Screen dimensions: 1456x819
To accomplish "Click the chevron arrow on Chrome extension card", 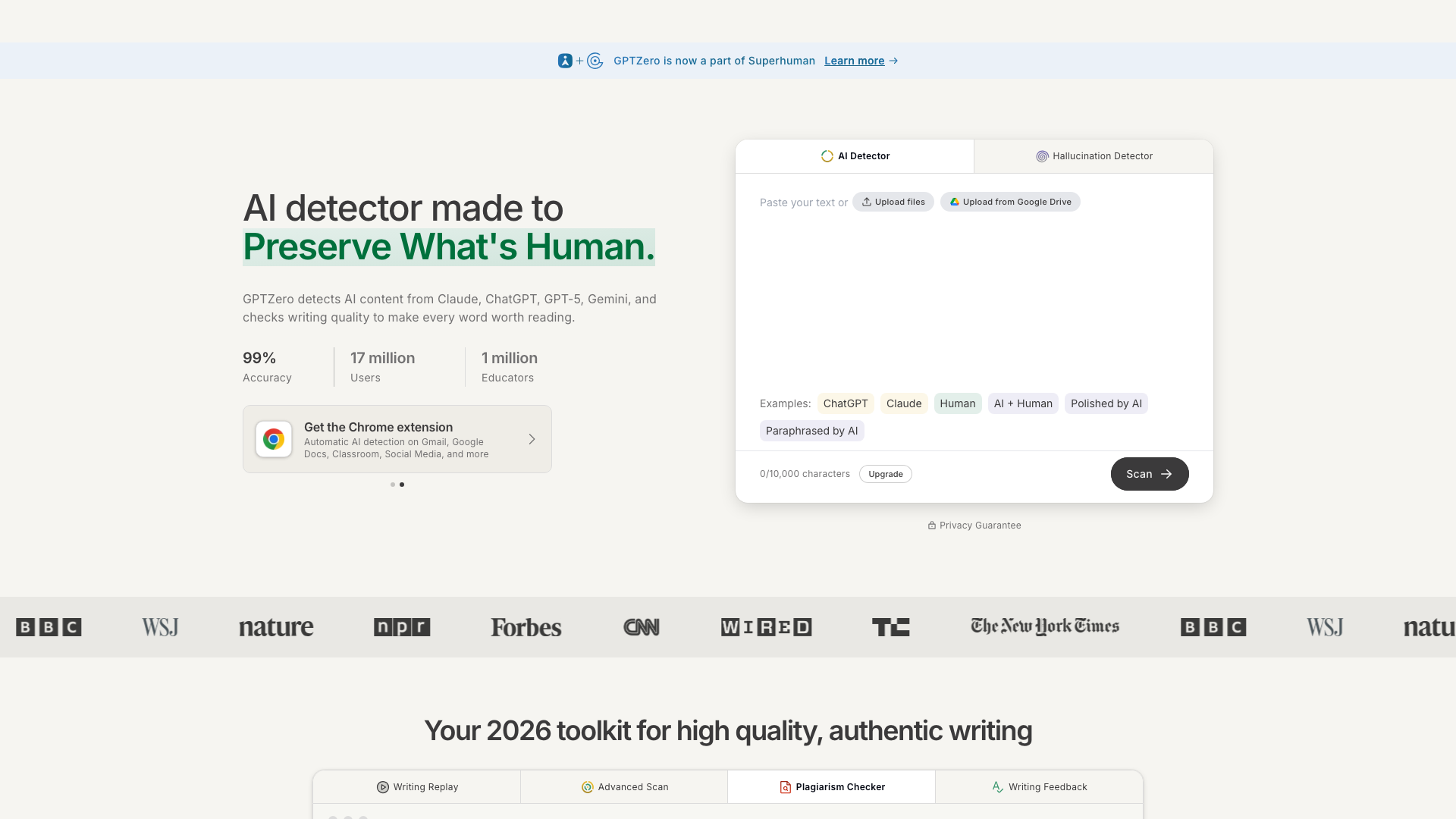I will pos(532,439).
